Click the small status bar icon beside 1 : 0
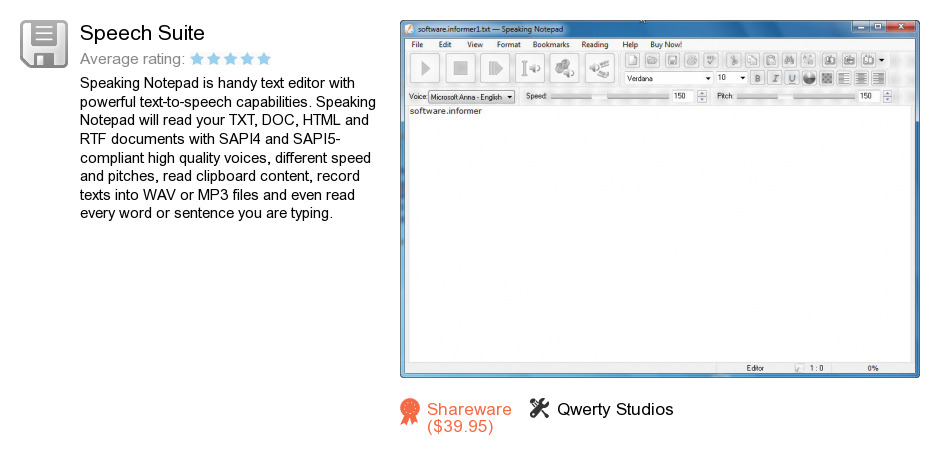 798,369
